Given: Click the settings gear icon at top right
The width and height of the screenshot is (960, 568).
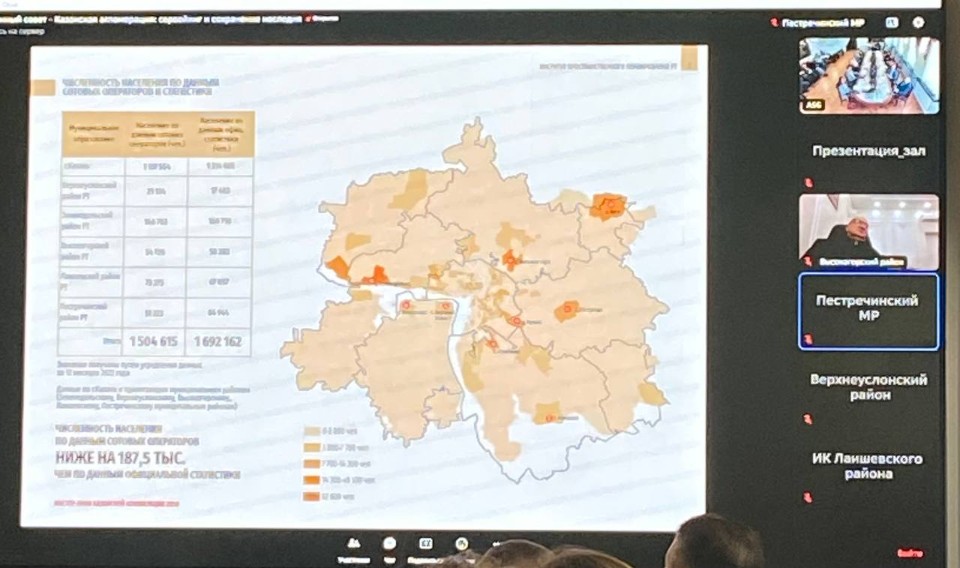Looking at the screenshot, I should [918, 22].
